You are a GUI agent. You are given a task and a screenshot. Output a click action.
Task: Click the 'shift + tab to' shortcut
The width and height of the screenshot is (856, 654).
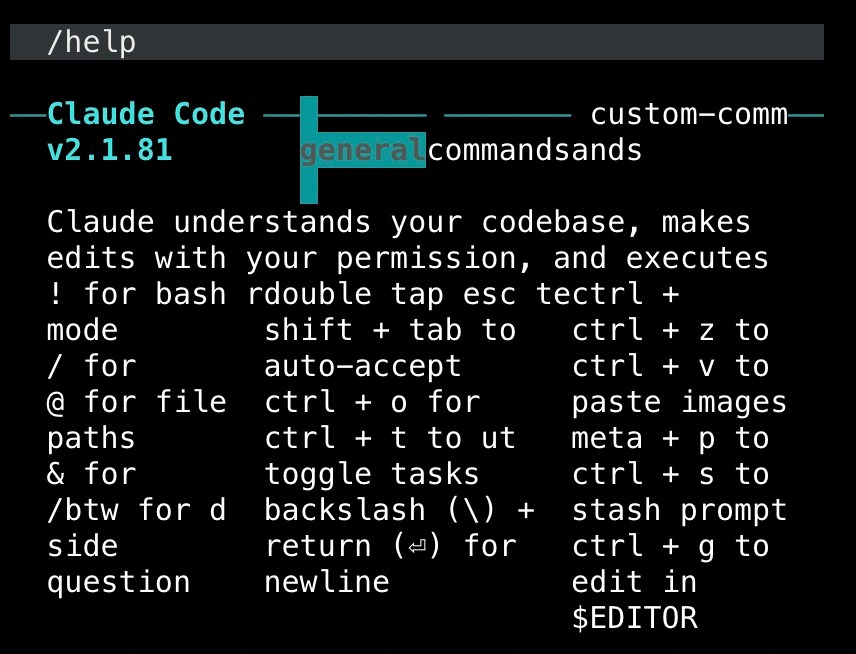(x=390, y=330)
